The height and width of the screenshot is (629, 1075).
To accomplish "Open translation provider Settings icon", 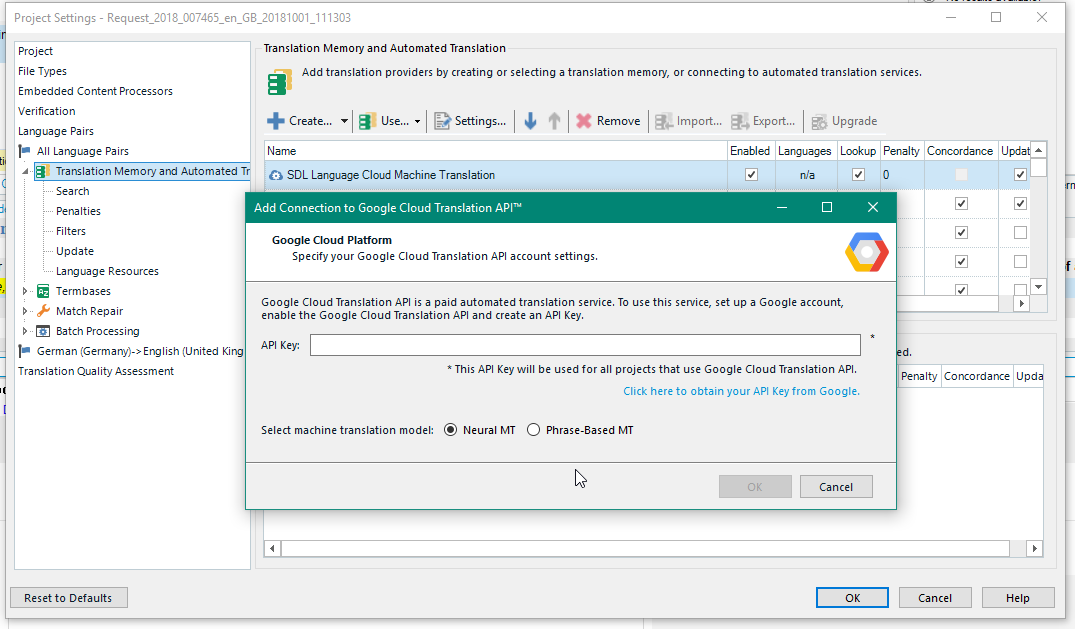I will 442,121.
